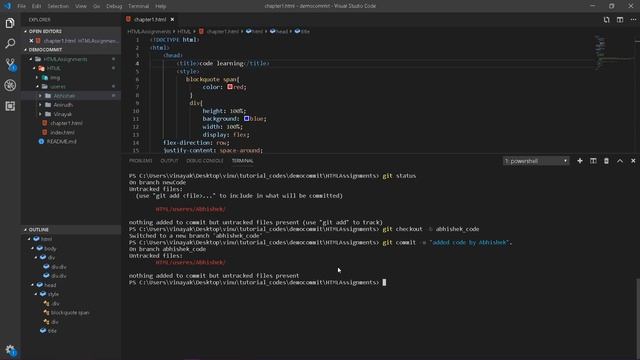
Task: Click in the terminal prompt input line
Action: click(x=384, y=282)
